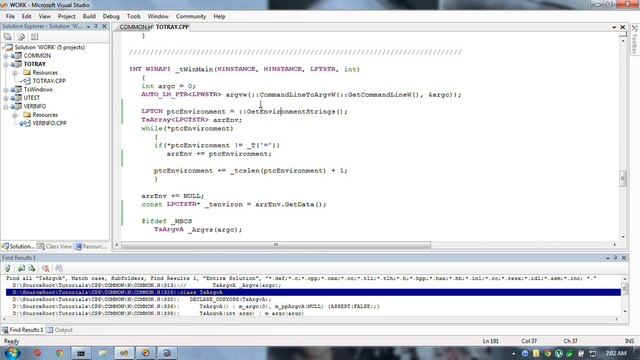Click editor horizontal scrollbar thumb

(x=276, y=245)
